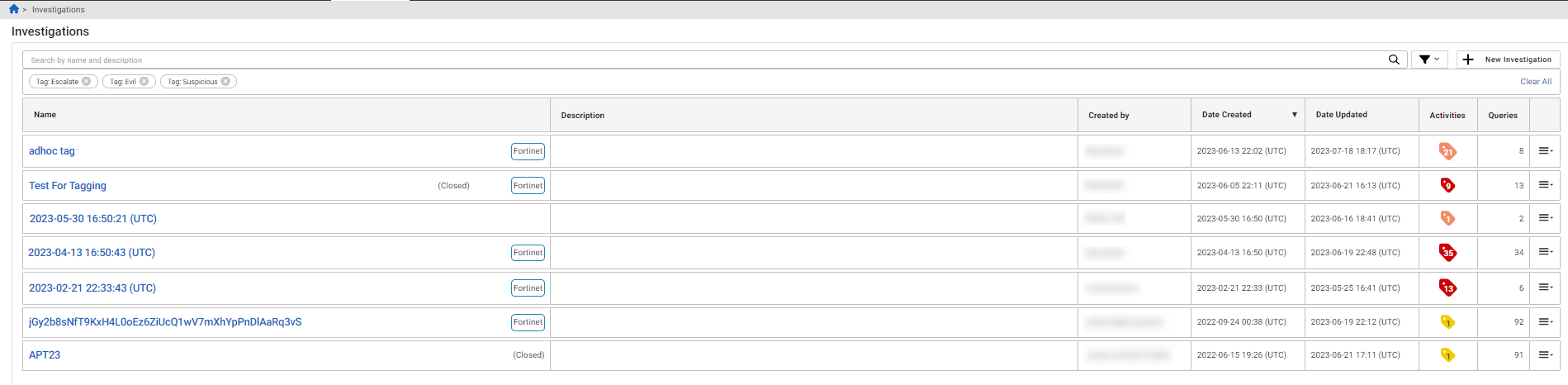
Task: Open the APT23 investigation link
Action: [45, 355]
